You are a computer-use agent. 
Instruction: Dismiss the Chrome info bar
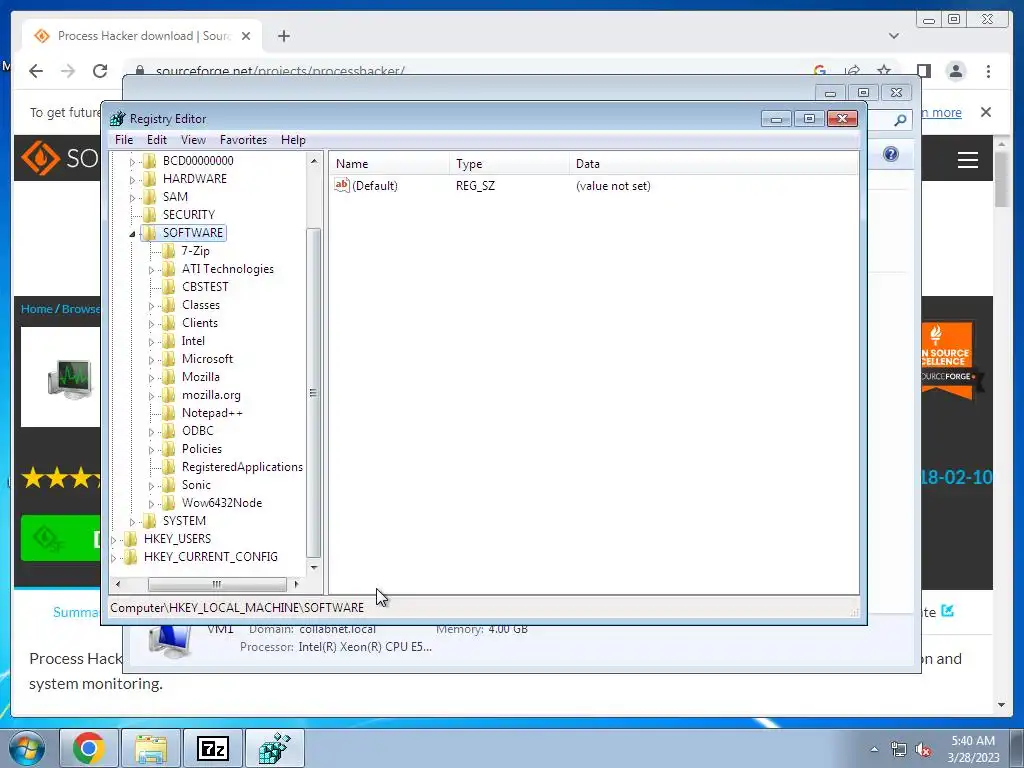pos(985,112)
